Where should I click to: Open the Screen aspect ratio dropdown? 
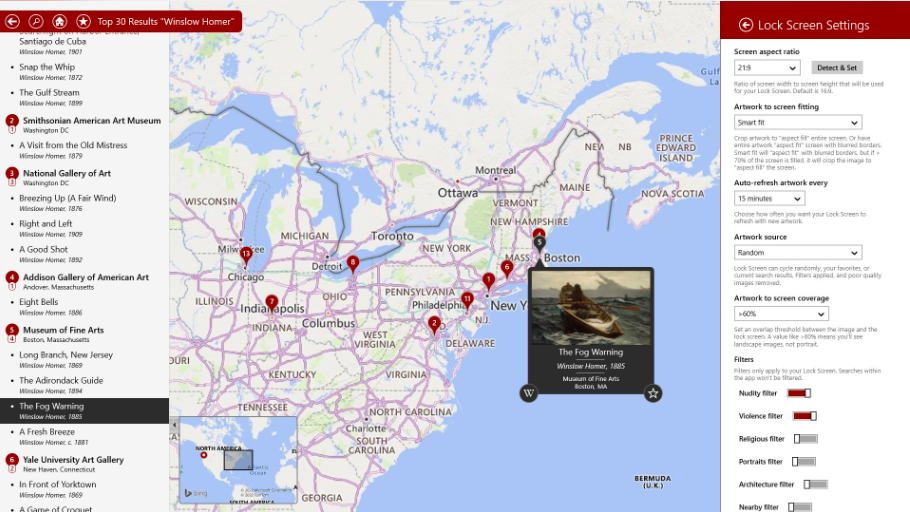[x=767, y=68]
